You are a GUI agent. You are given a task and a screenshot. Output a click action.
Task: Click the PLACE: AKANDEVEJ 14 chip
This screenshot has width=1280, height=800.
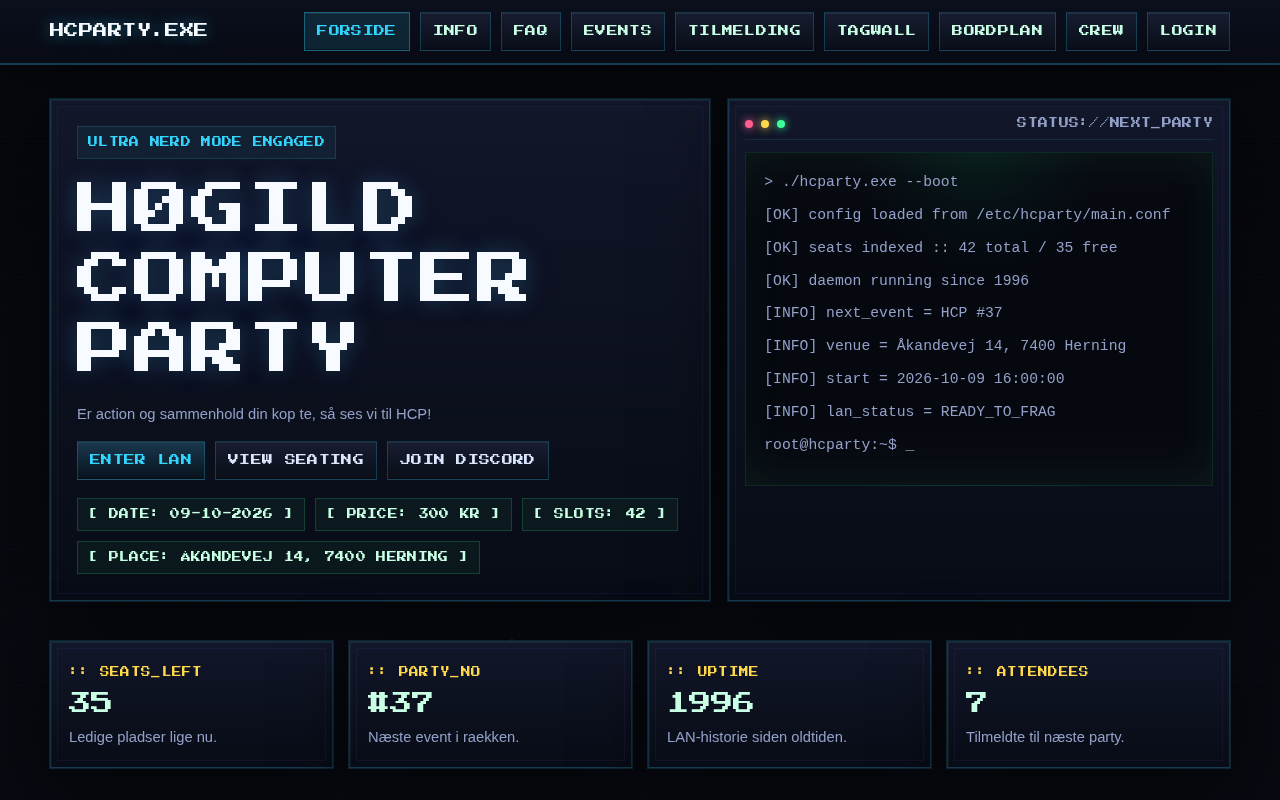[x=278, y=557]
